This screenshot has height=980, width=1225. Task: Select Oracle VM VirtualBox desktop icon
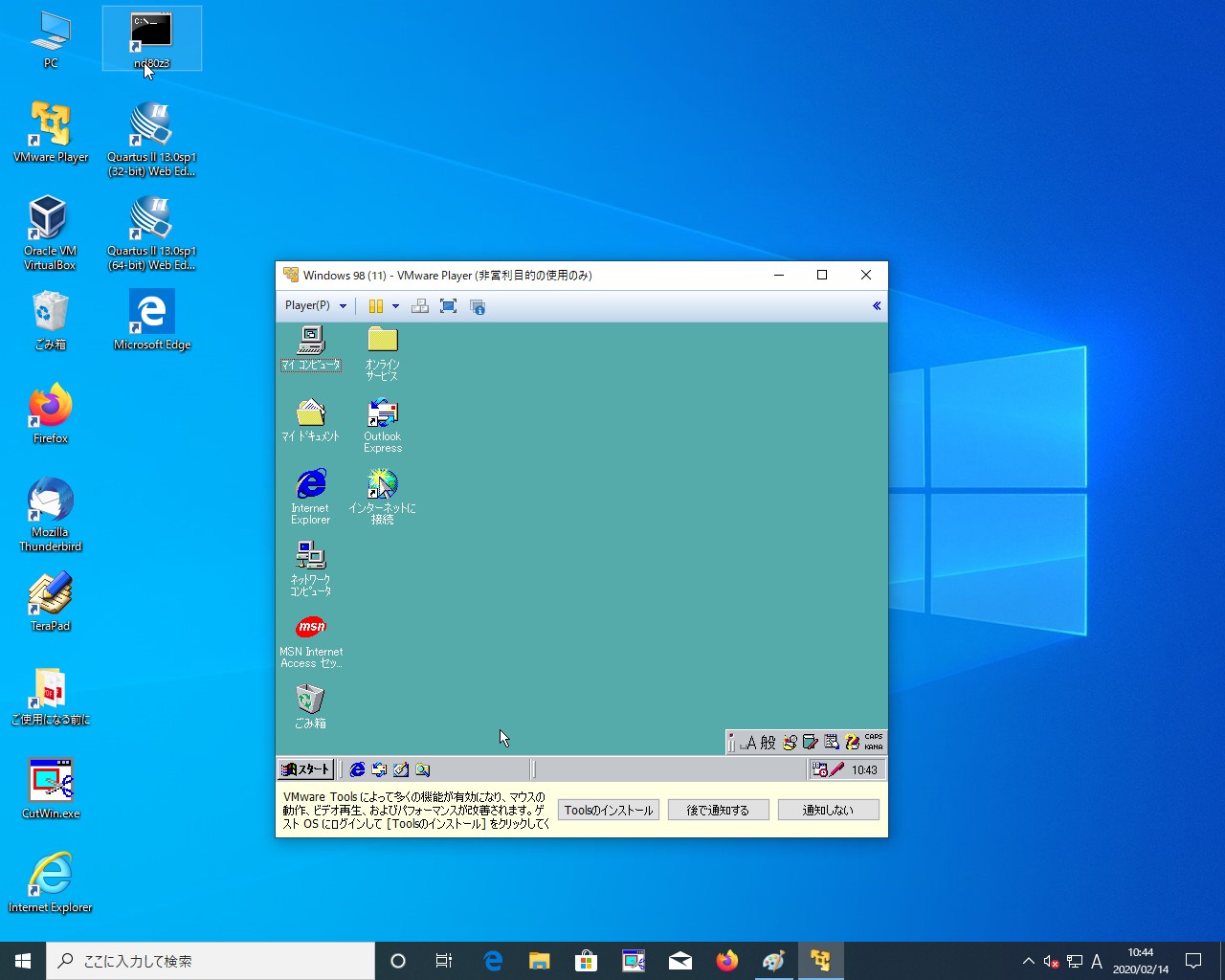tap(50, 234)
